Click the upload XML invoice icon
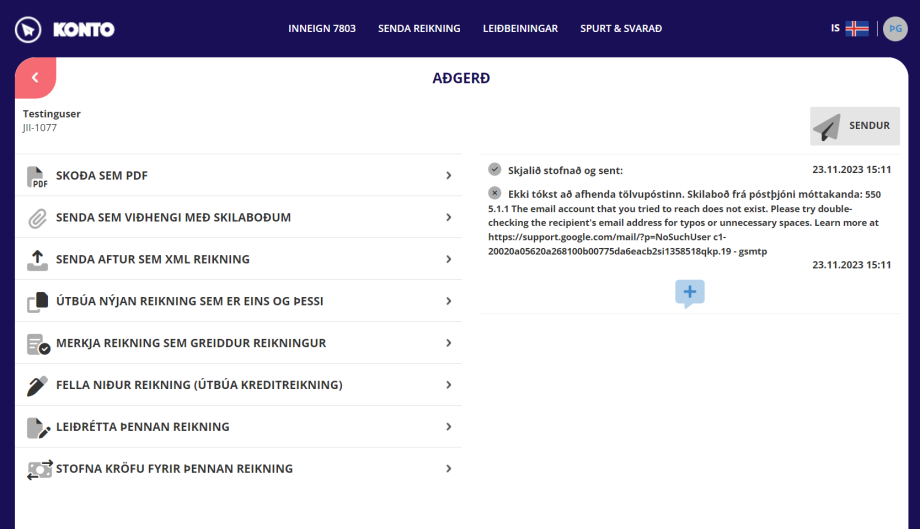920x529 pixels. tap(38, 260)
